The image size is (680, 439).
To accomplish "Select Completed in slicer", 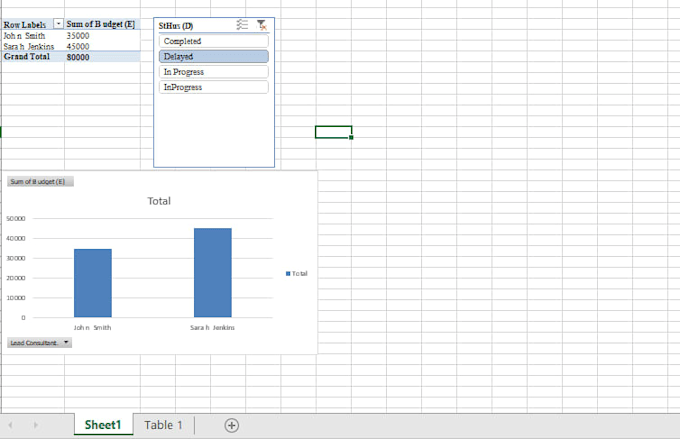I will click(x=214, y=41).
